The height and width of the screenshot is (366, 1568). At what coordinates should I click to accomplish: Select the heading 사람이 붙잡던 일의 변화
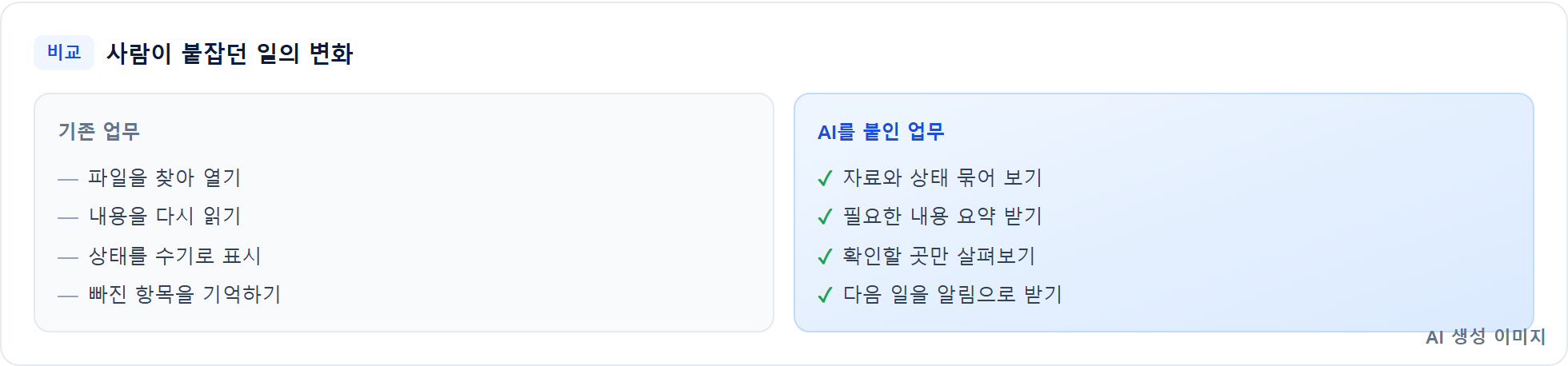[230, 54]
